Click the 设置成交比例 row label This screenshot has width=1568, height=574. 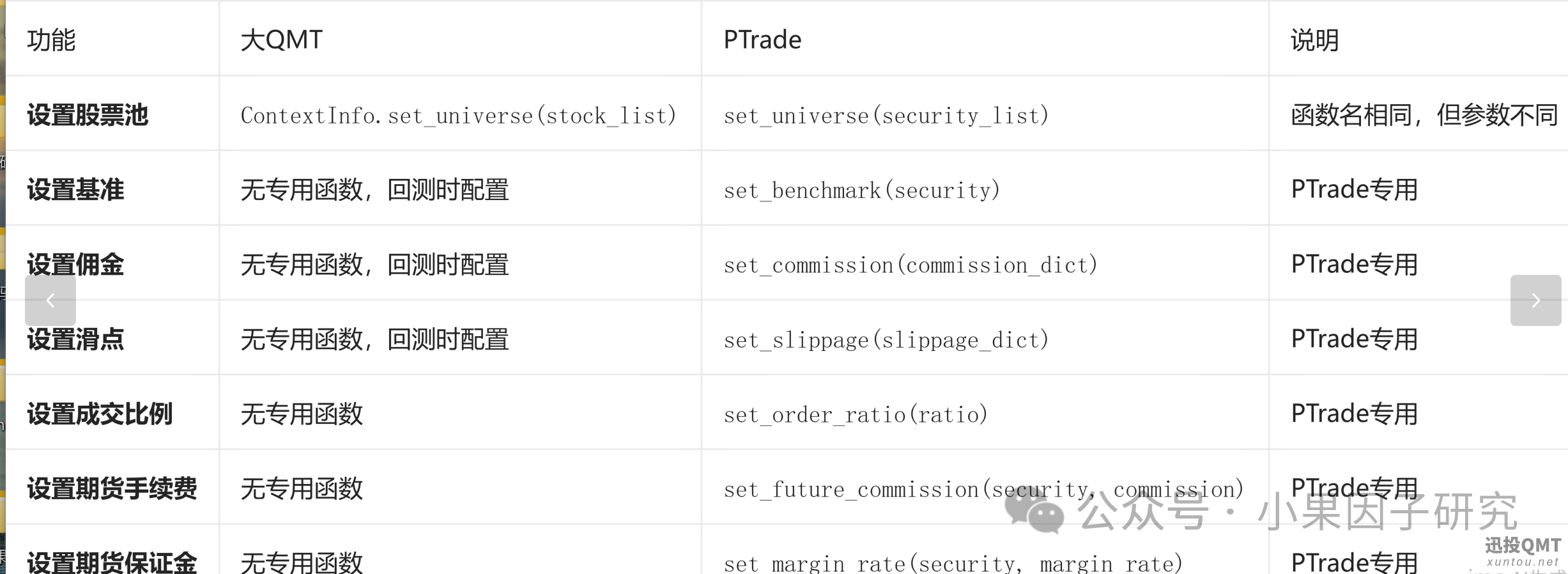(x=100, y=414)
